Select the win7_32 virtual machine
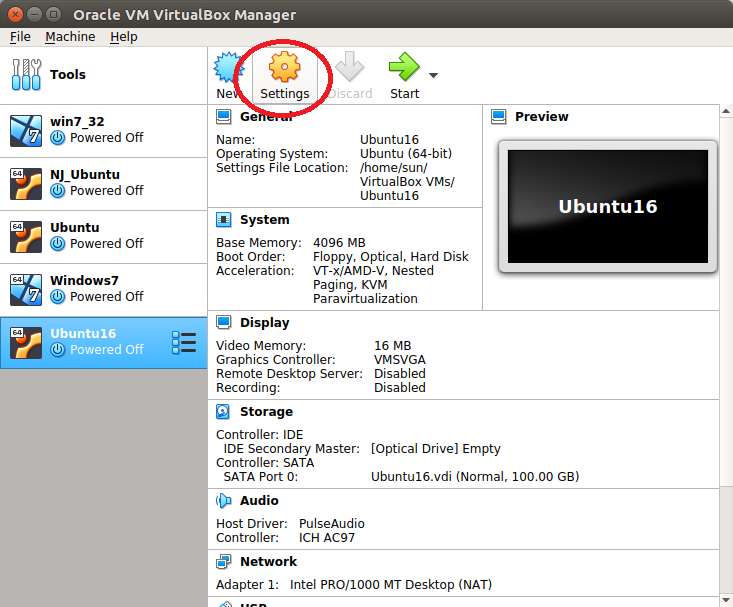This screenshot has width=733, height=607. (x=103, y=131)
